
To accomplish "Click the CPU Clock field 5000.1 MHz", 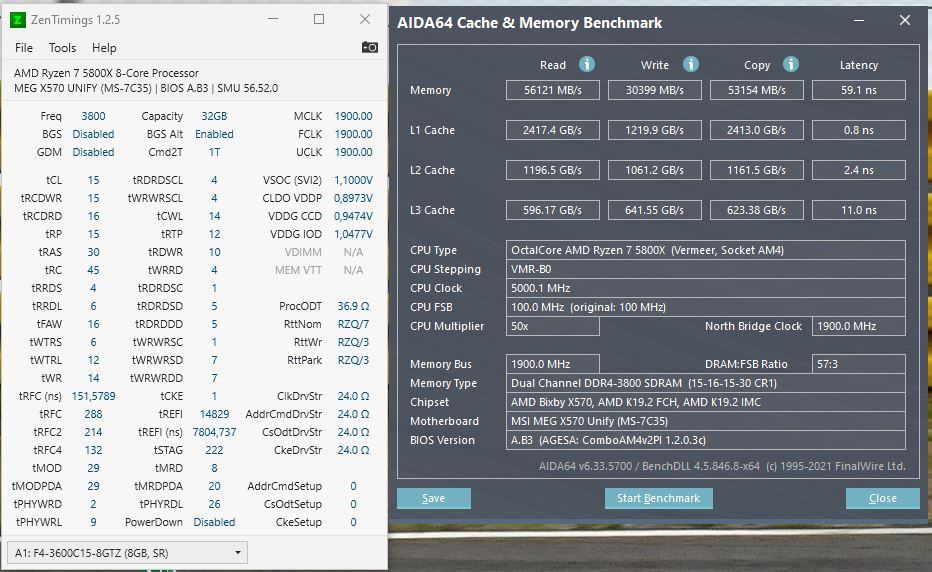I will point(706,288).
